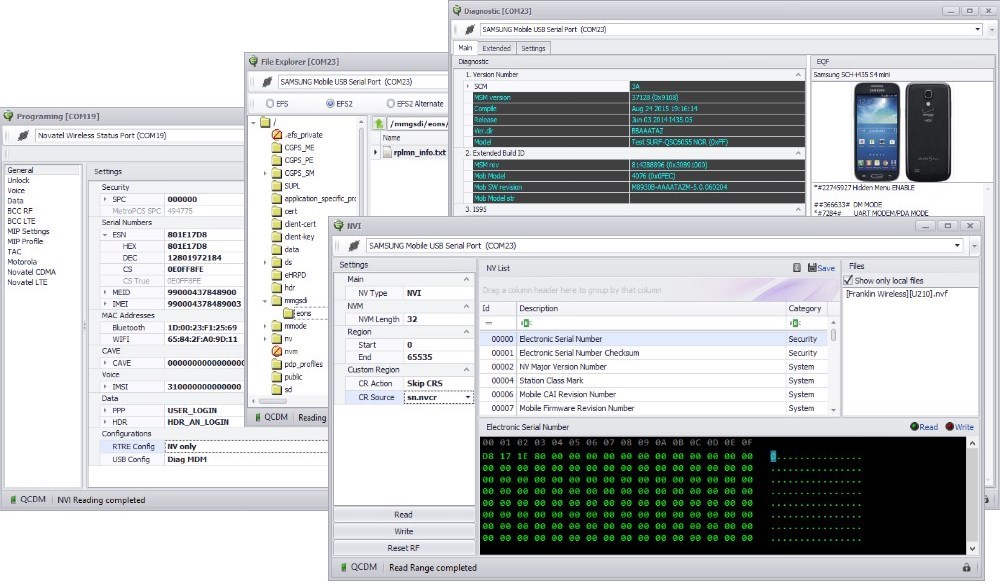Select Novatel LTE in Programing sidebar
Image resolution: width=1000 pixels, height=585 pixels.
tap(27, 282)
